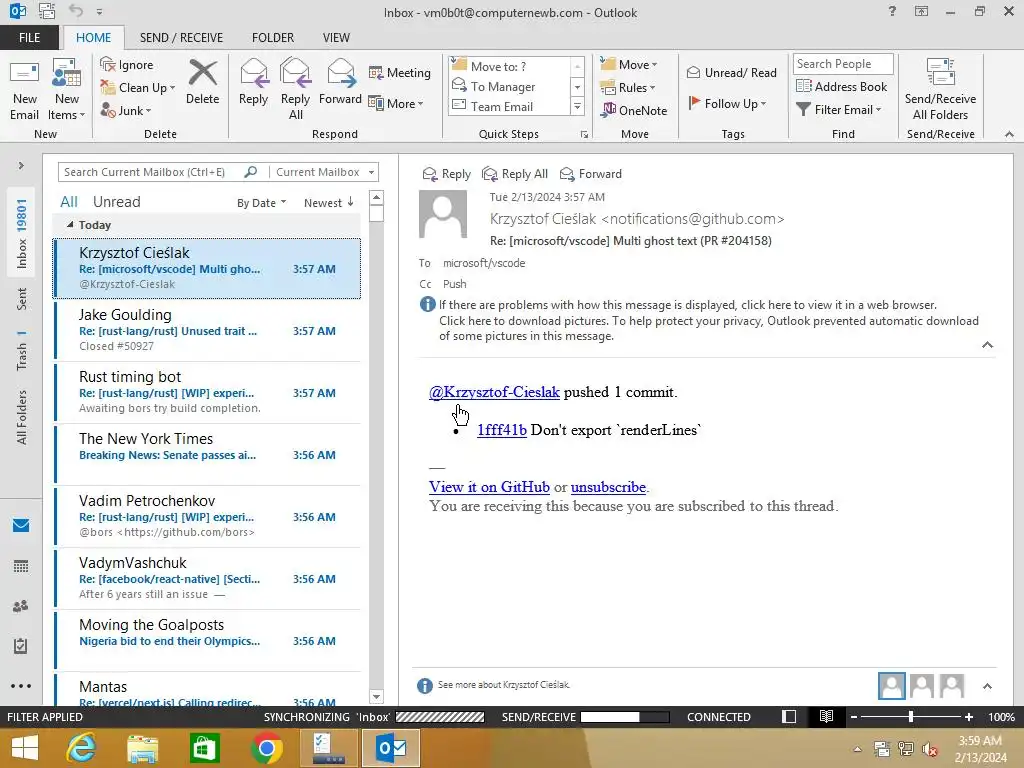
Task: Open the More respond options
Action: click(x=396, y=103)
